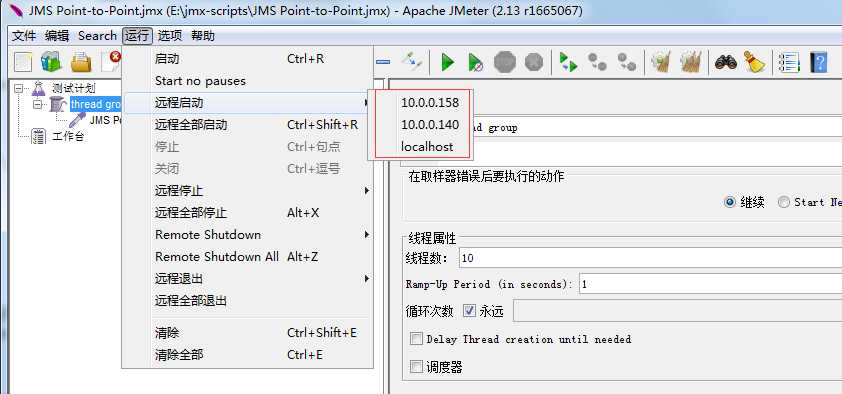Click the grey Stop toolbar icon
The width and height of the screenshot is (842, 394).
point(504,62)
